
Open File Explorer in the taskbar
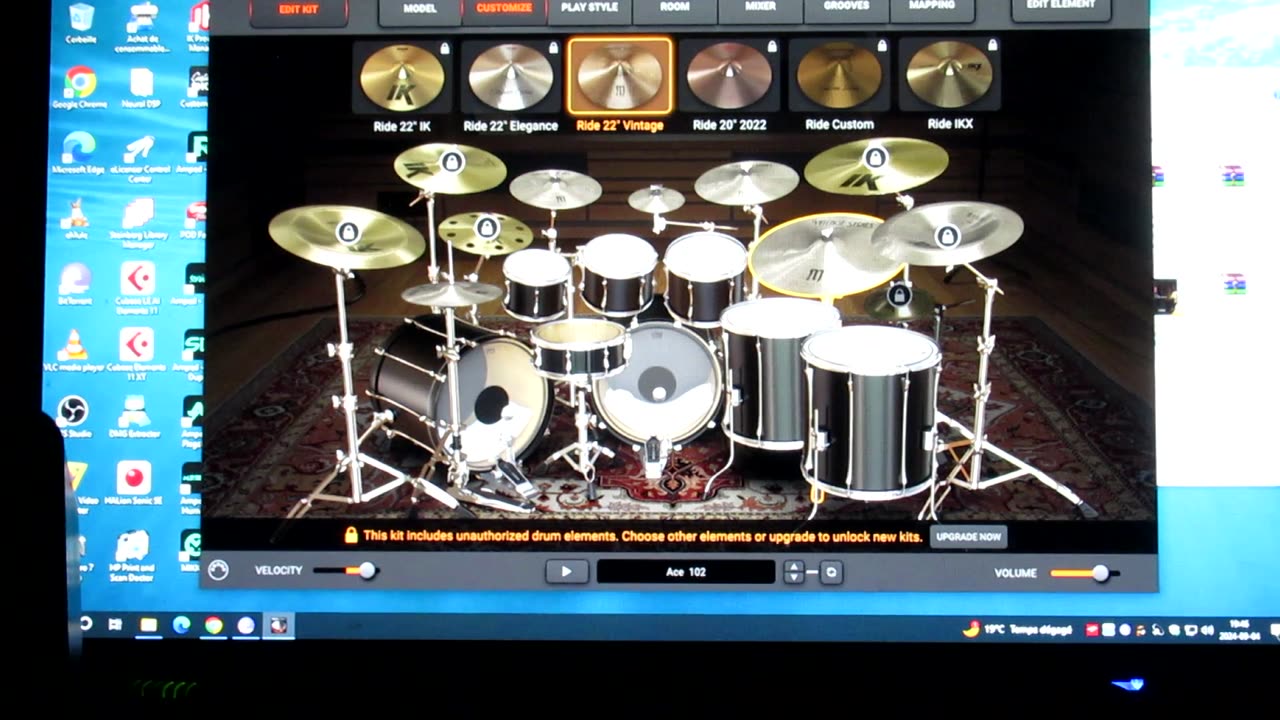149,625
